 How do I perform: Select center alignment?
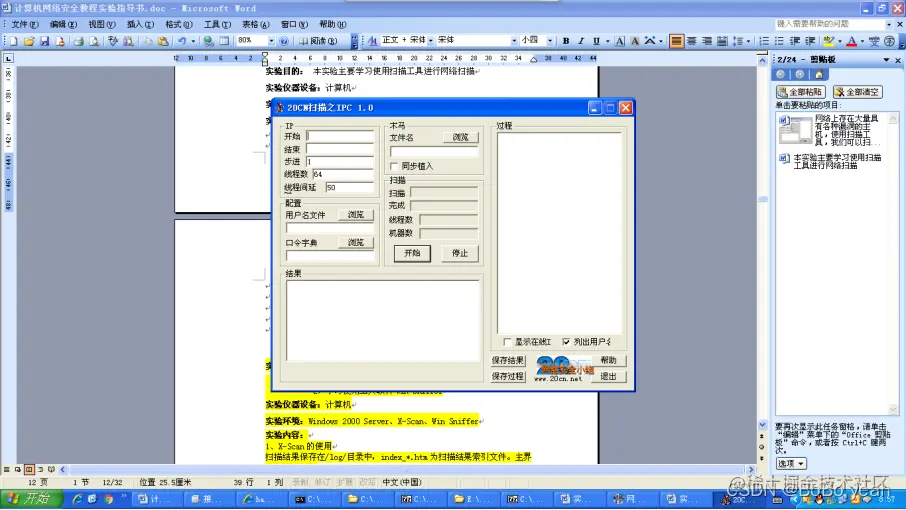click(692, 40)
